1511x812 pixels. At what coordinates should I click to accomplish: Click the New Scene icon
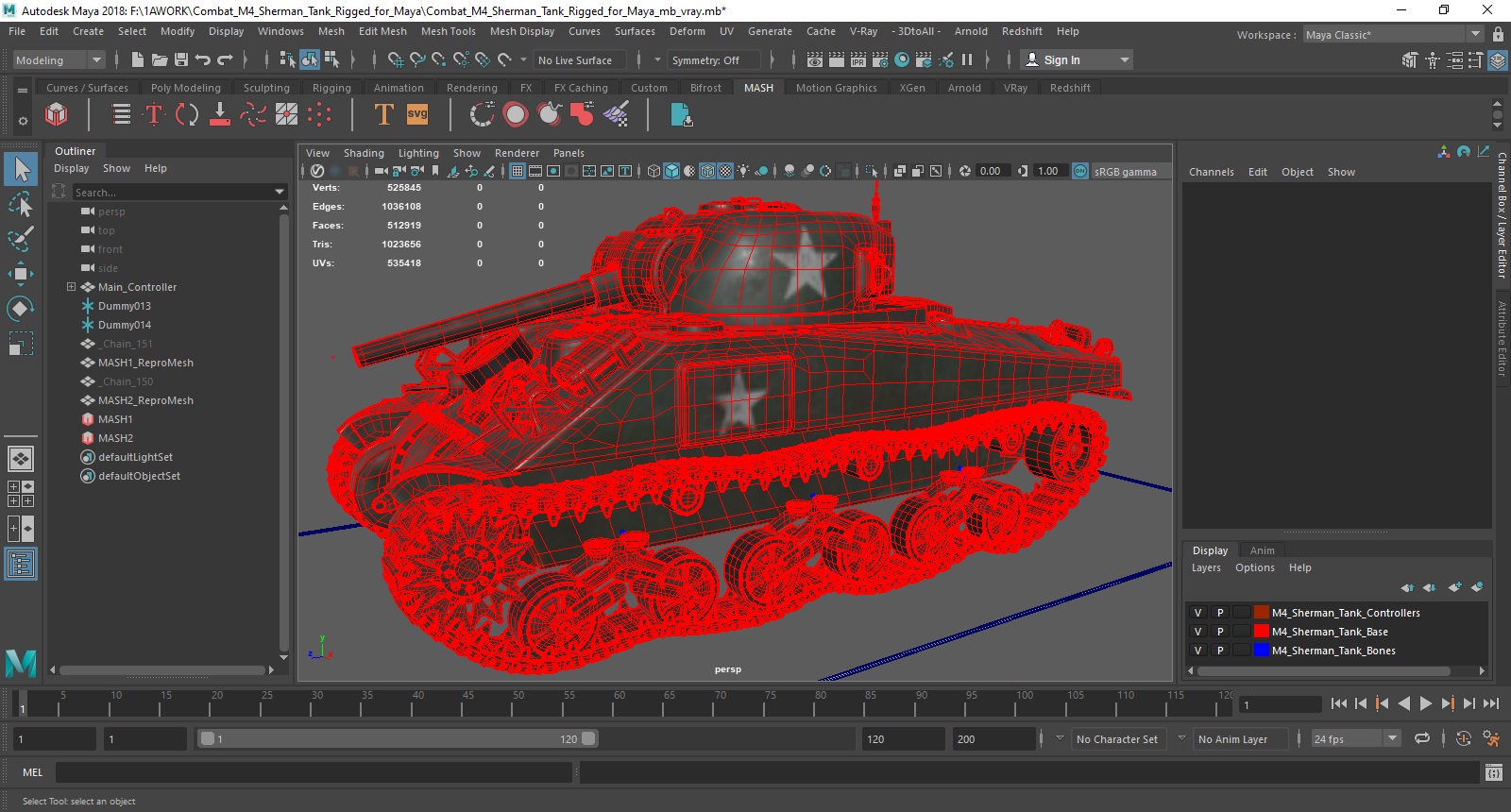click(x=138, y=59)
